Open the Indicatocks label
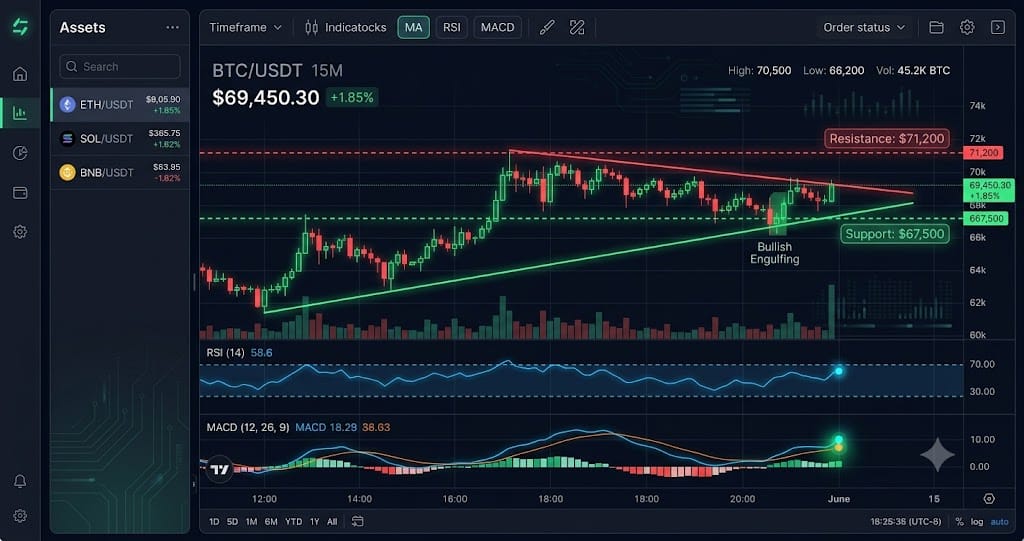This screenshot has height=541, width=1024. (355, 27)
